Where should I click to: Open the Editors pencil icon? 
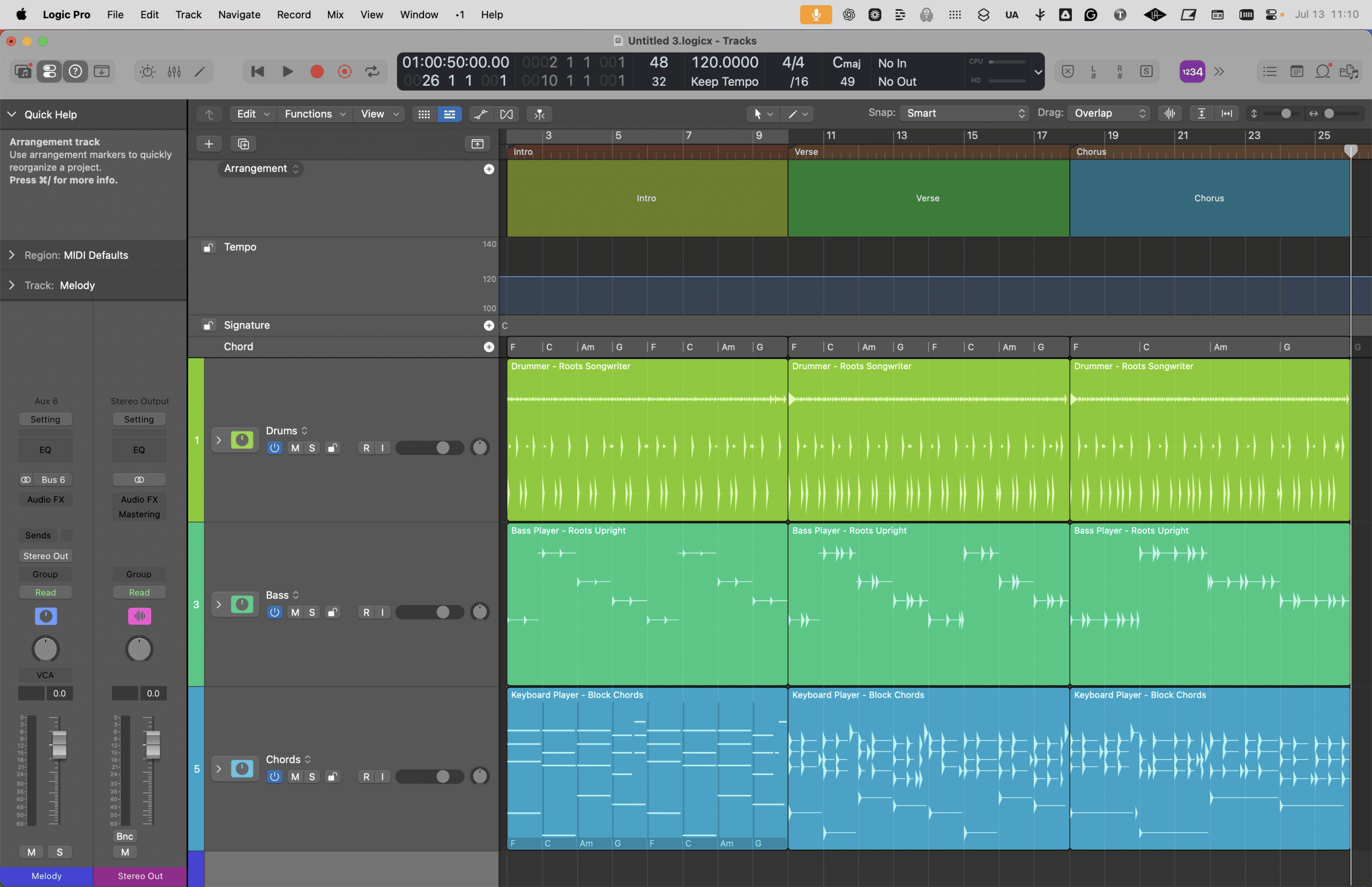[x=200, y=71]
